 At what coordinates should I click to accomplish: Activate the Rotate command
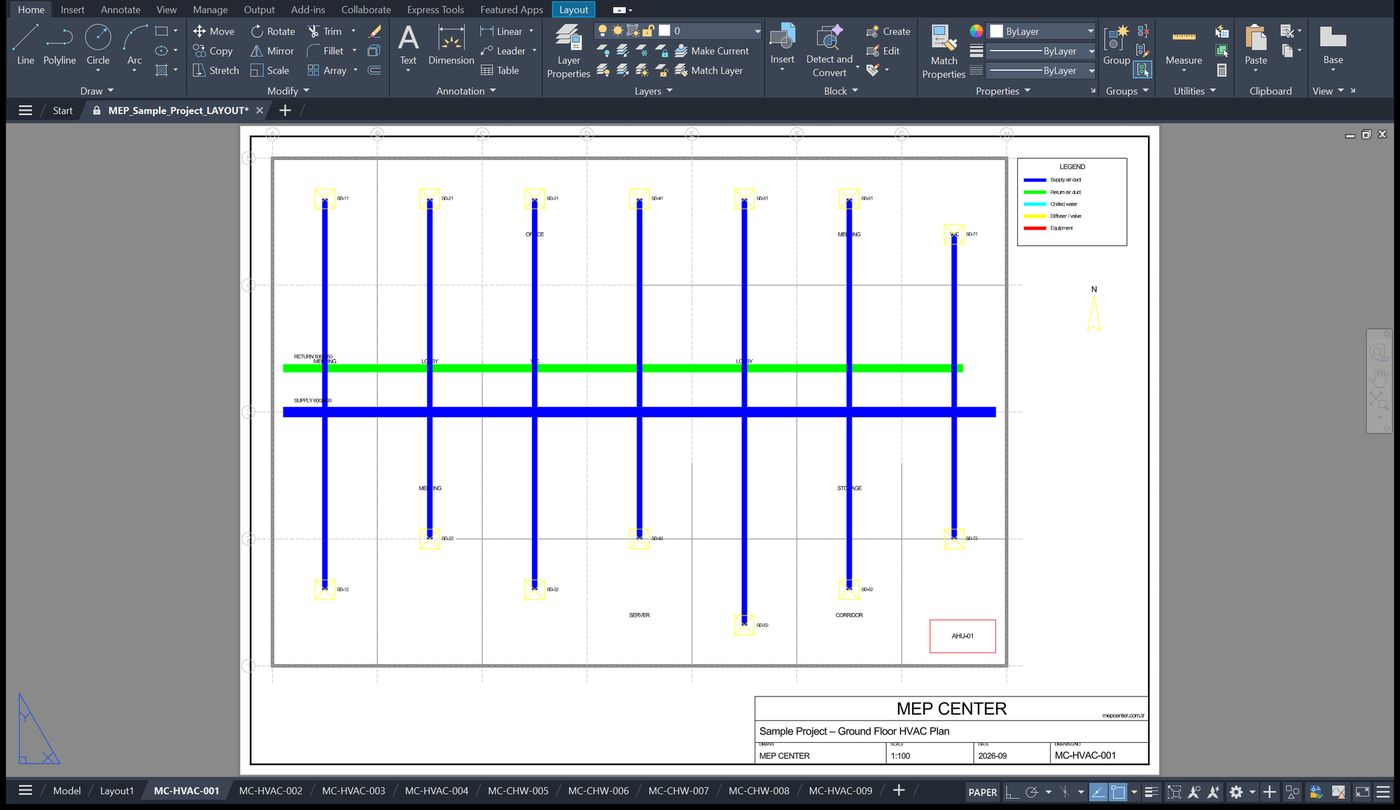click(272, 31)
